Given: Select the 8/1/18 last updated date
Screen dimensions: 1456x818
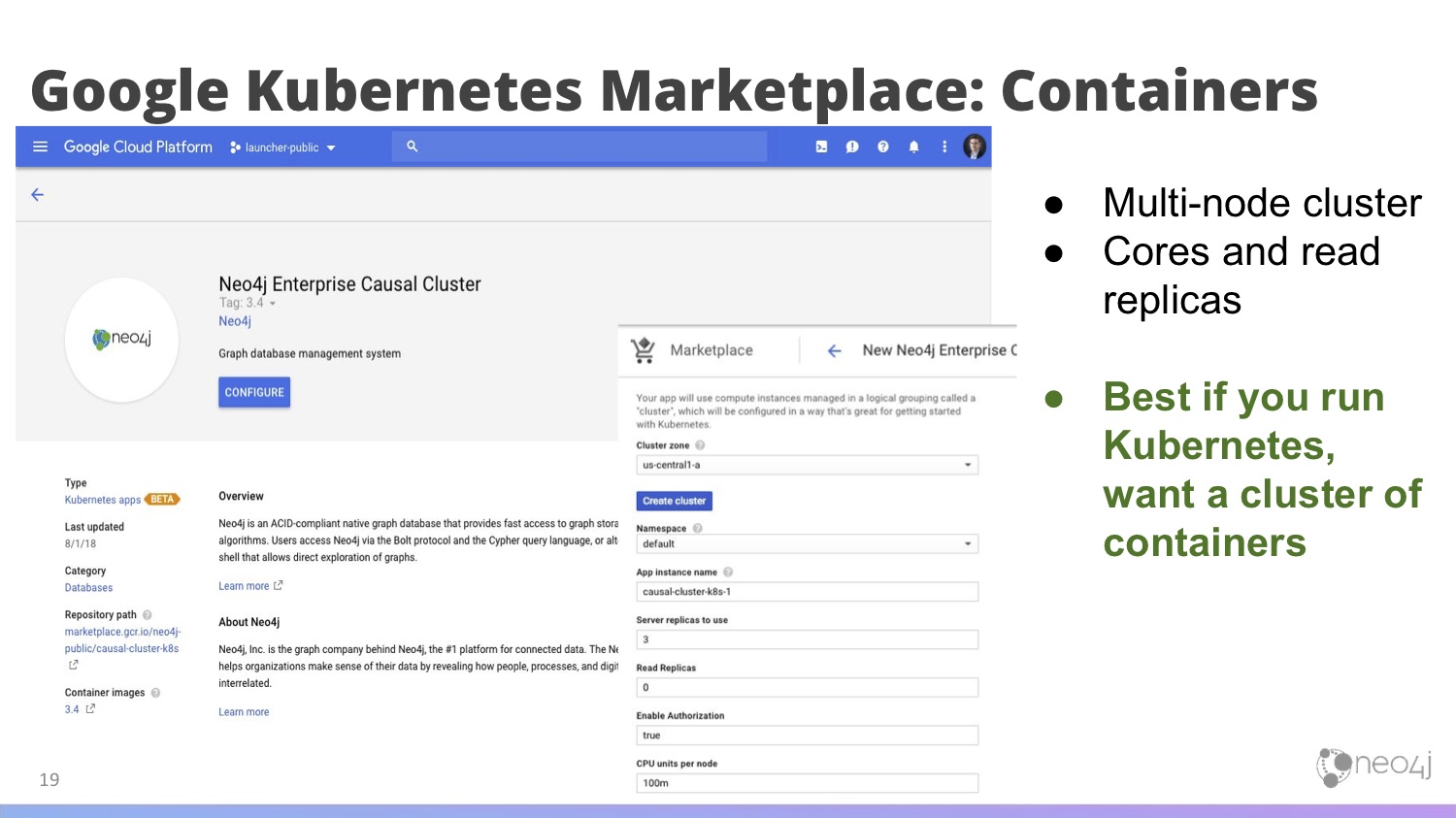Looking at the screenshot, I should tap(81, 544).
